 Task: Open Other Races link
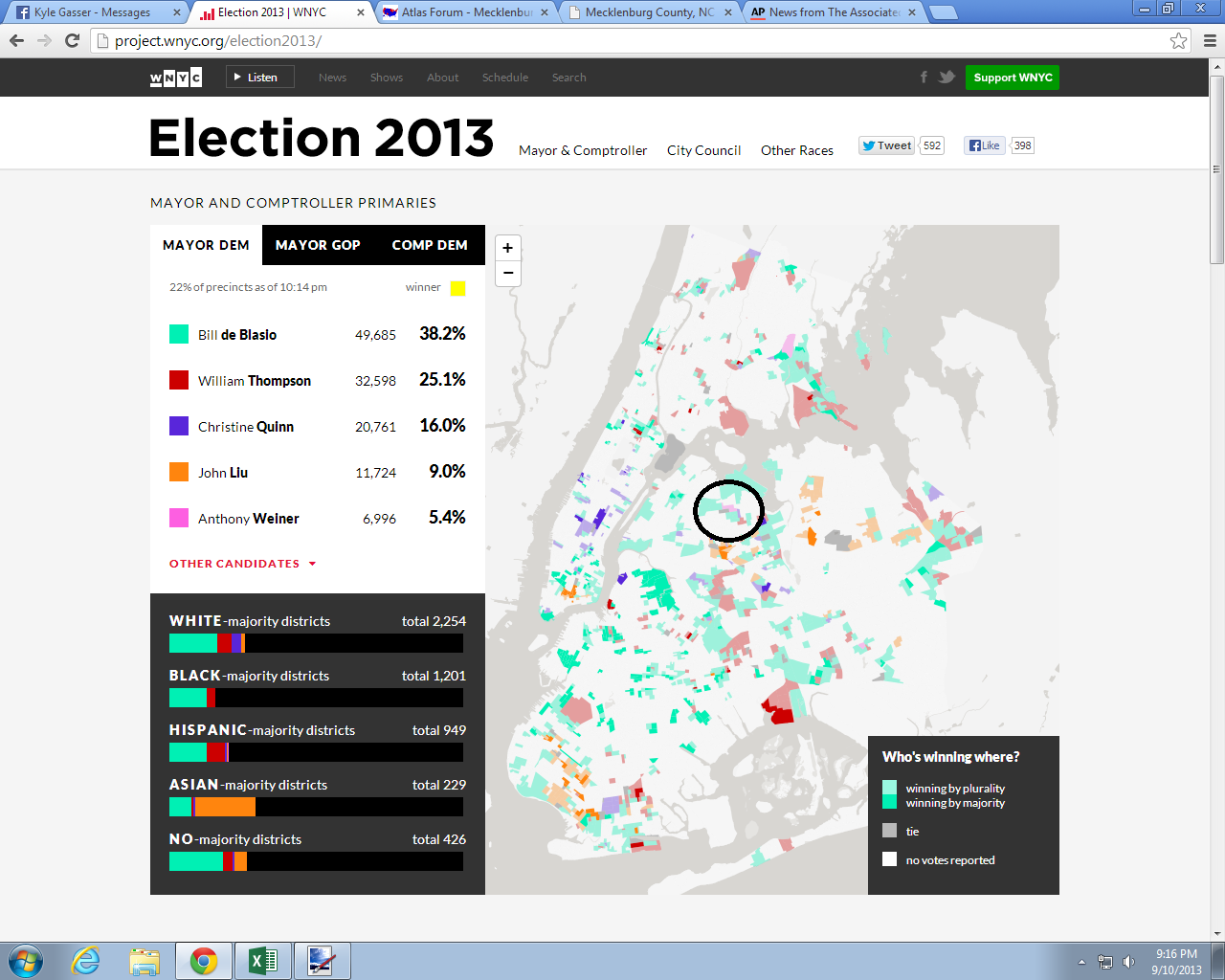pos(797,150)
